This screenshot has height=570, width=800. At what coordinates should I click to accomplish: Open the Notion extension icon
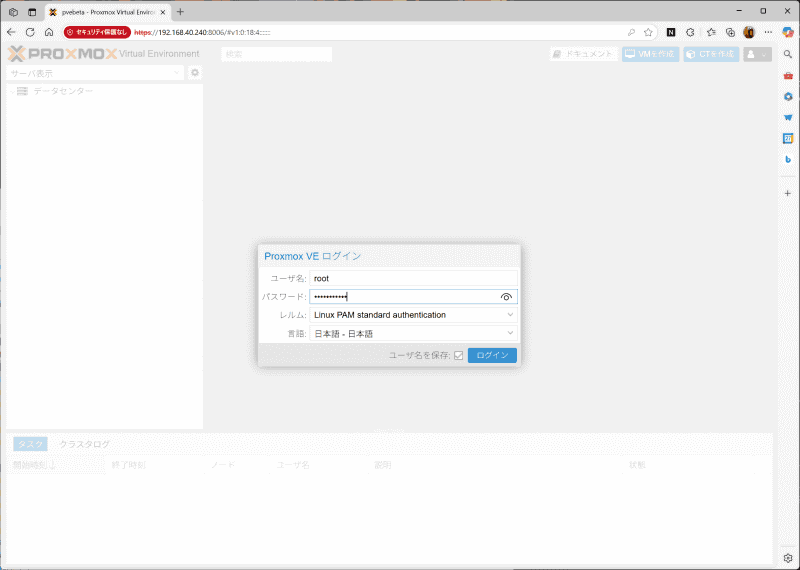click(x=671, y=32)
